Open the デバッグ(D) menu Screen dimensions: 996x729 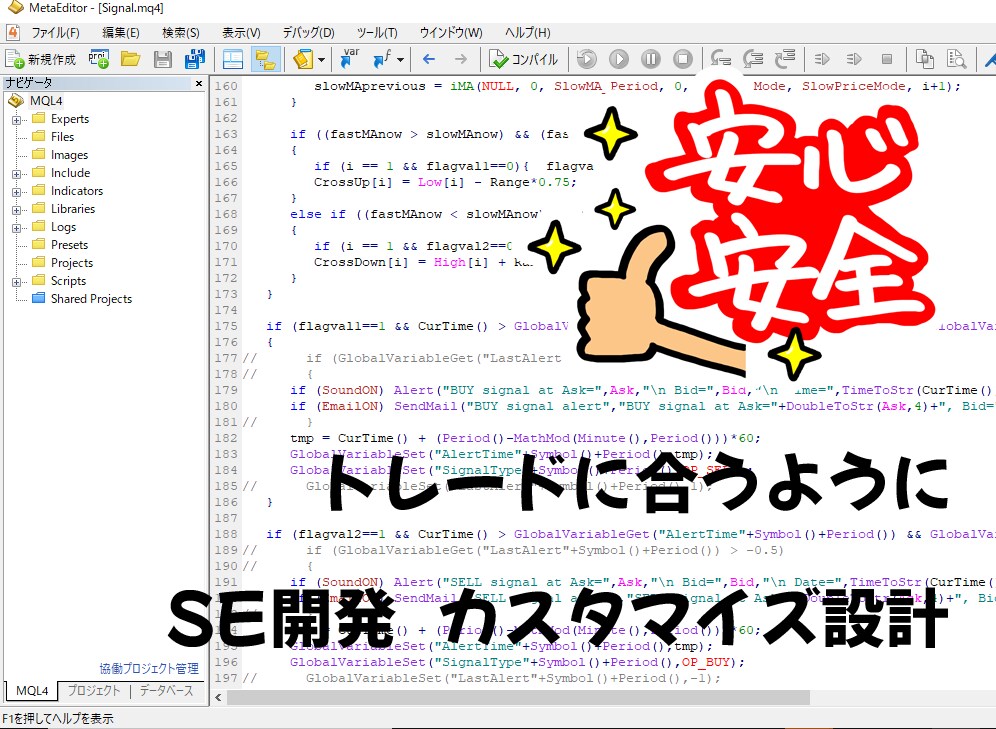pyautogui.click(x=308, y=33)
